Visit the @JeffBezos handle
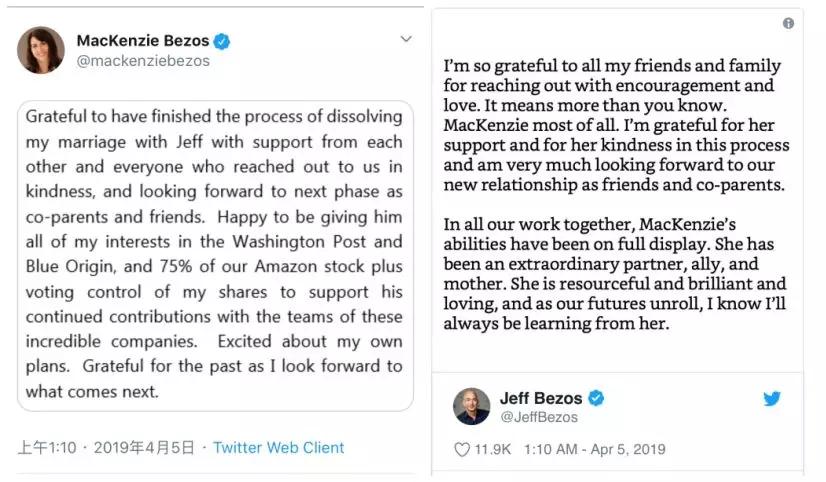This screenshot has height=482, width=826. (539, 416)
